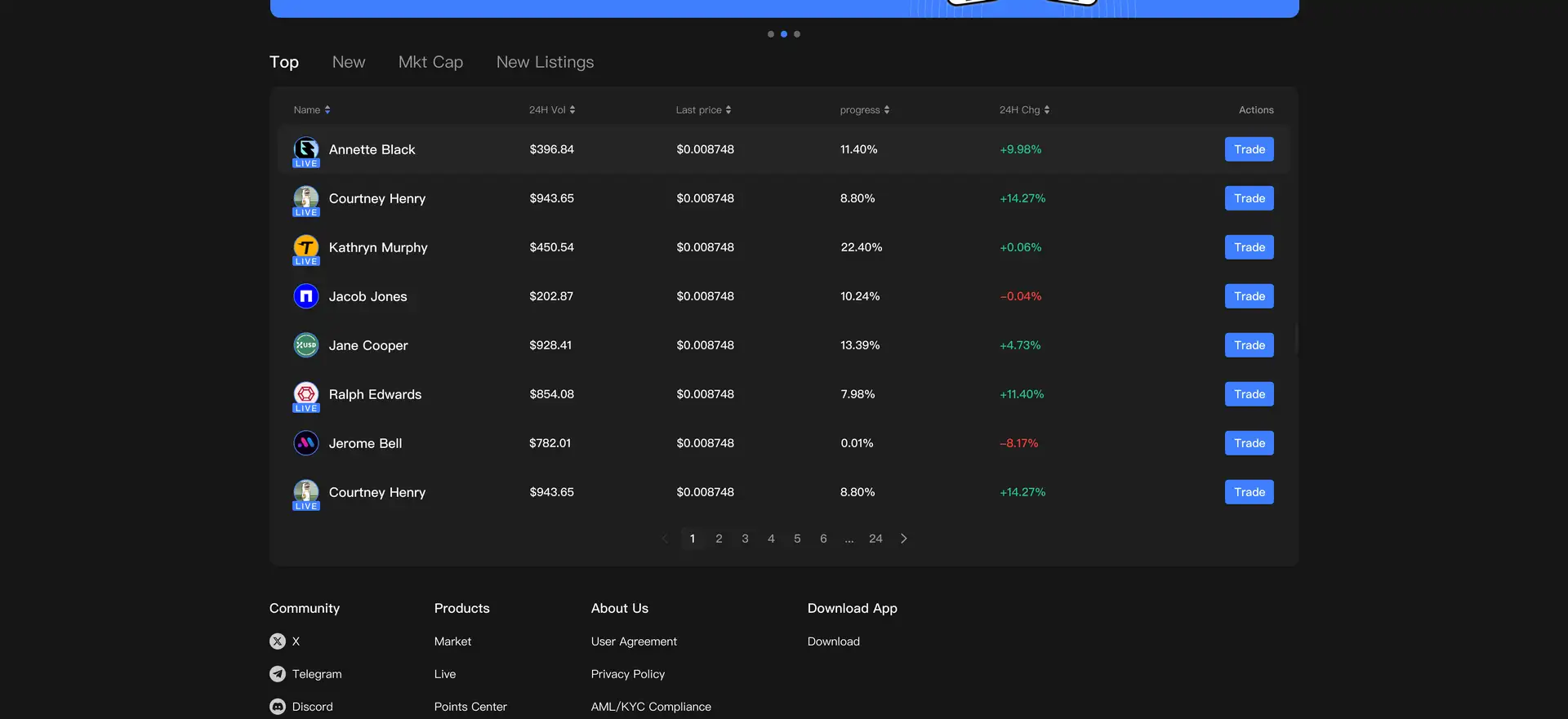Click Trade button for Annette Black
This screenshot has height=719, width=1568.
click(x=1249, y=149)
